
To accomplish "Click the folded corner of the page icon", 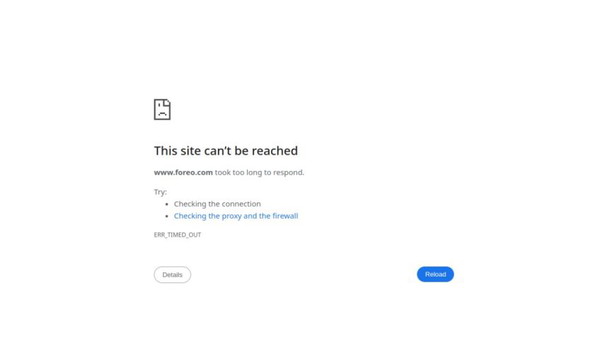I will (x=168, y=102).
